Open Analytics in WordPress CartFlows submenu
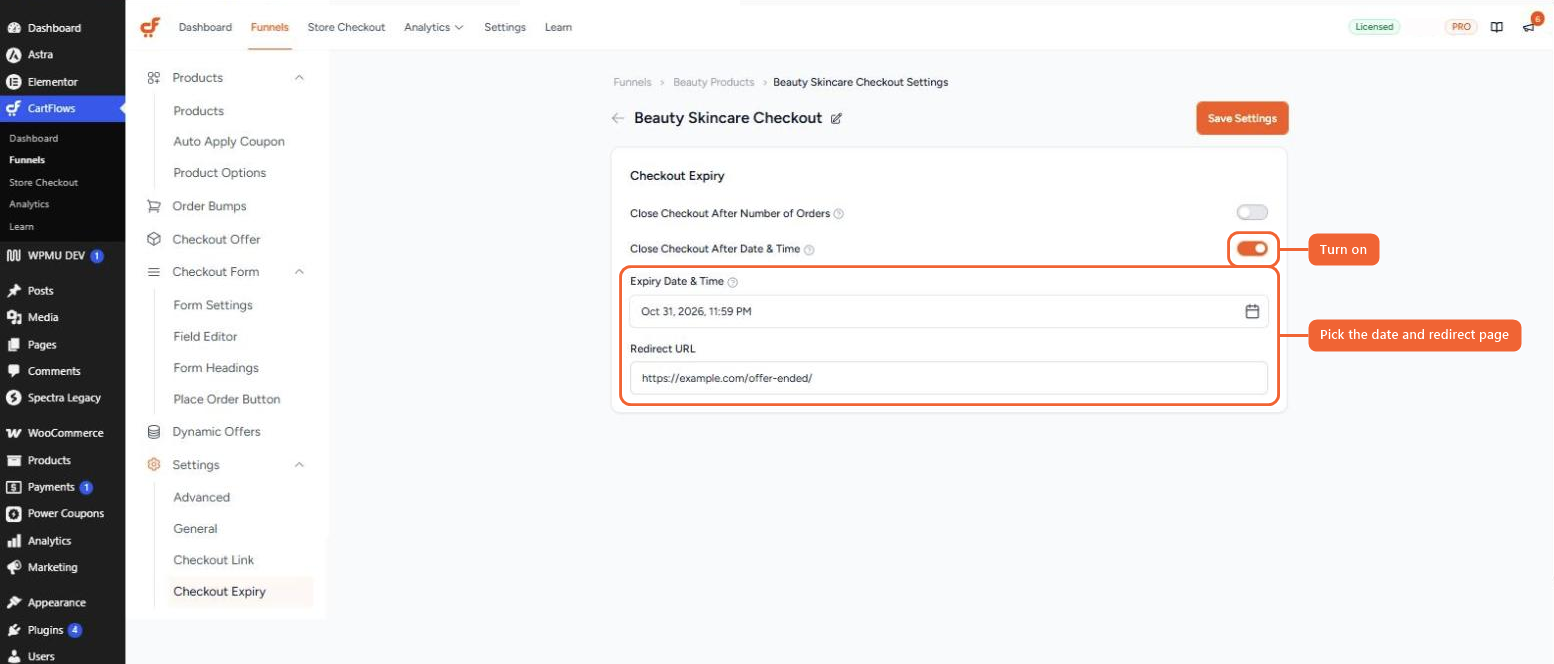 pos(29,204)
